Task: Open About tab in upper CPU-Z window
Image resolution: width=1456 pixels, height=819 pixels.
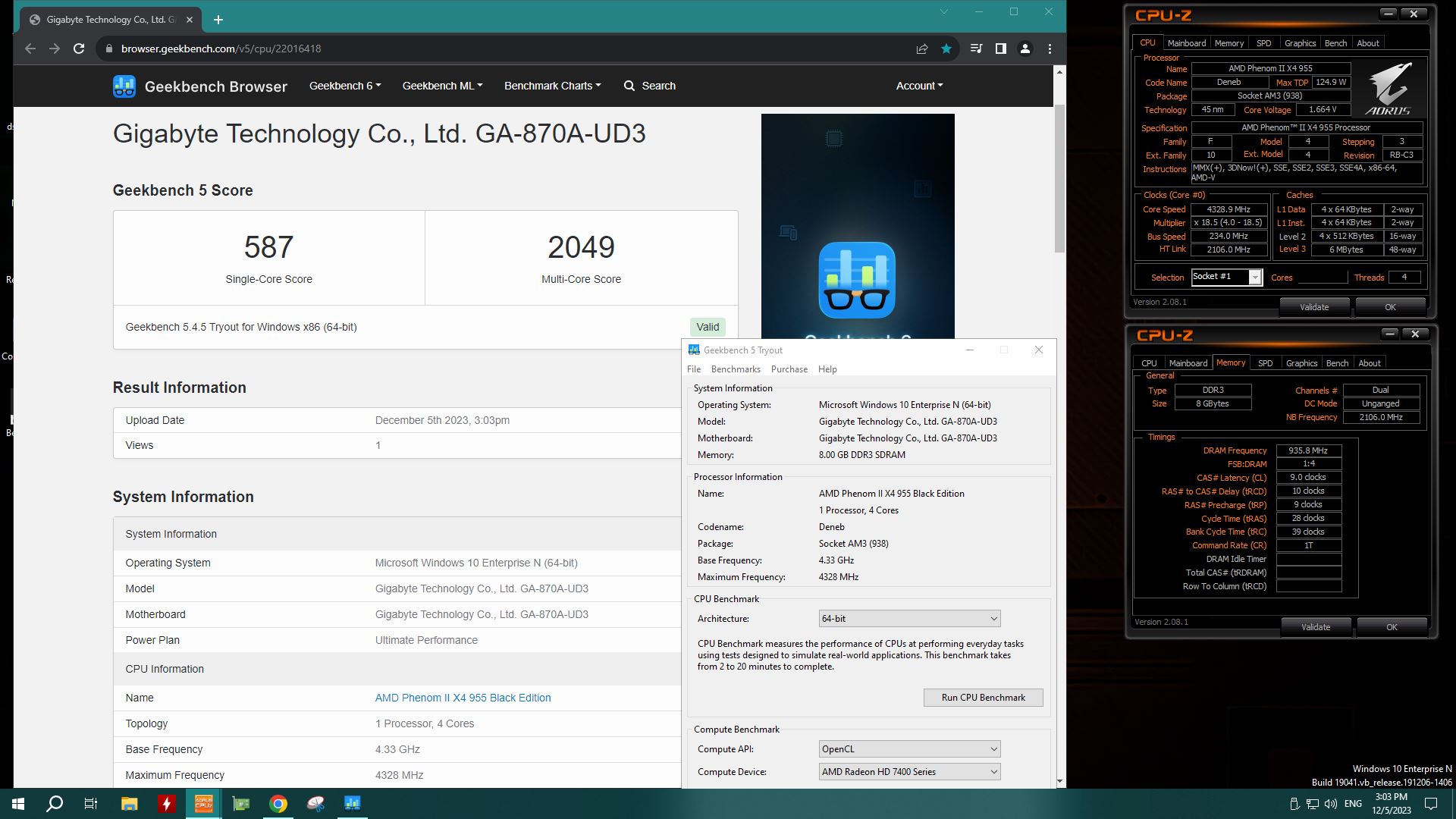Action: [x=1368, y=43]
